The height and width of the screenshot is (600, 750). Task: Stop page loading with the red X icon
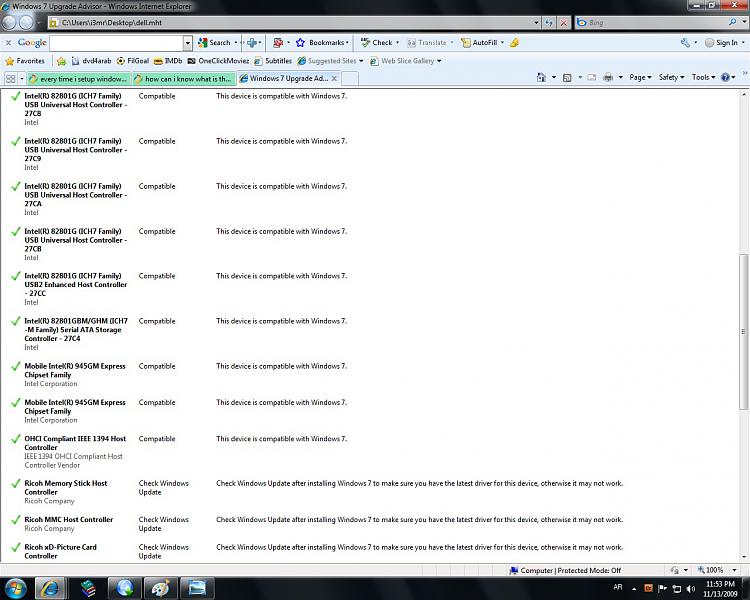[564, 22]
